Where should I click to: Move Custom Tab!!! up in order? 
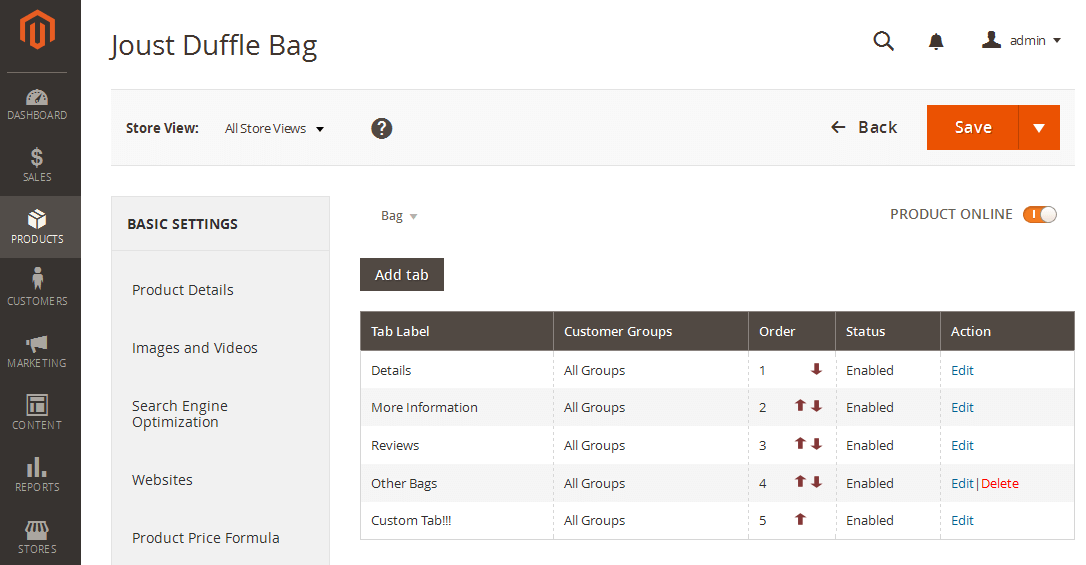tap(800, 519)
